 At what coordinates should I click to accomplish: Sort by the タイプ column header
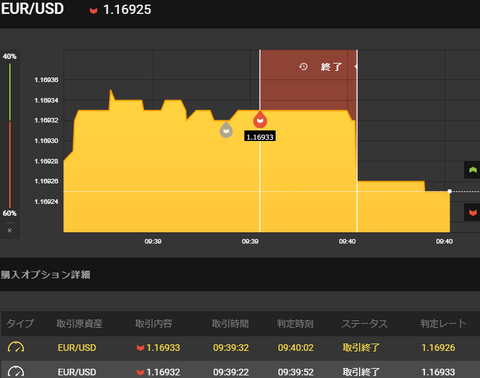click(x=20, y=323)
